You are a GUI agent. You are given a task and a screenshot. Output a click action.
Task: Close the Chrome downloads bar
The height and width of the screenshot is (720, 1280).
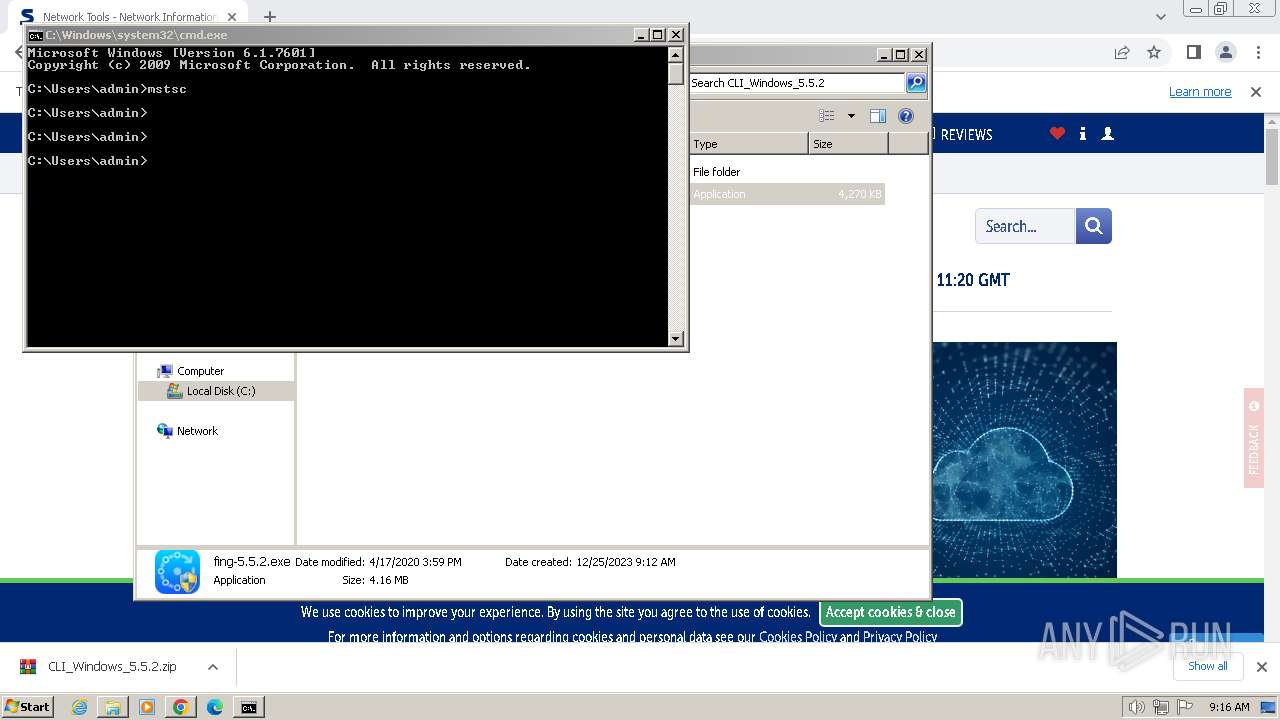1261,667
